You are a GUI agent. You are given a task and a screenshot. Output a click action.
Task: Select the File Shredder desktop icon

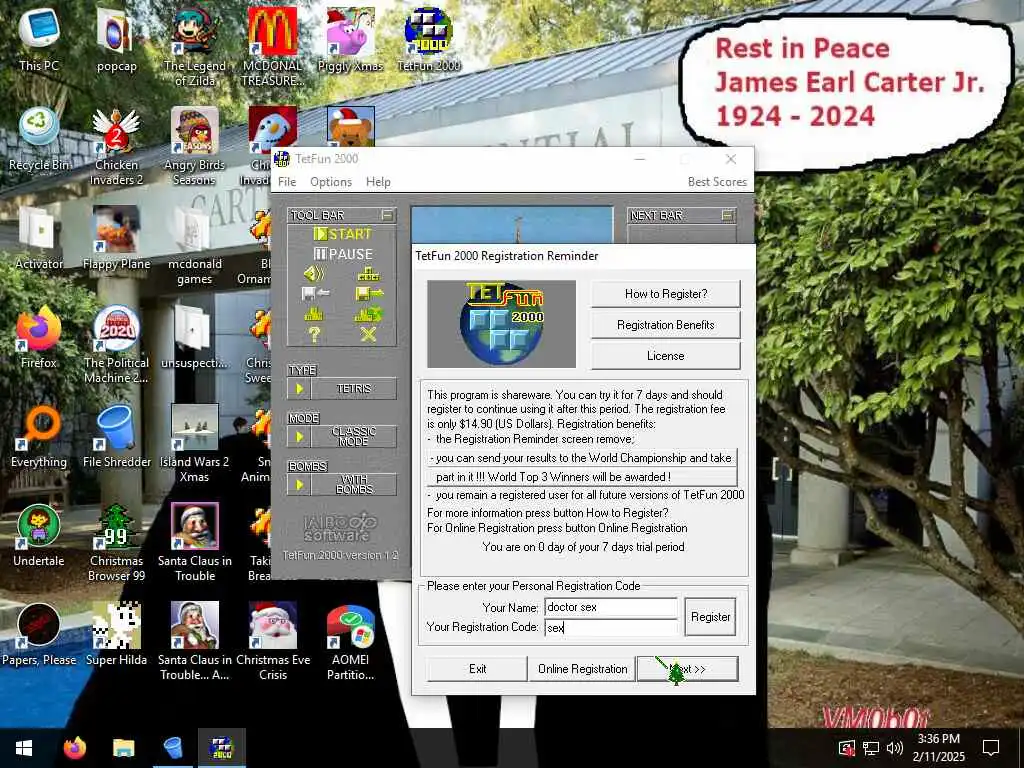(x=116, y=436)
